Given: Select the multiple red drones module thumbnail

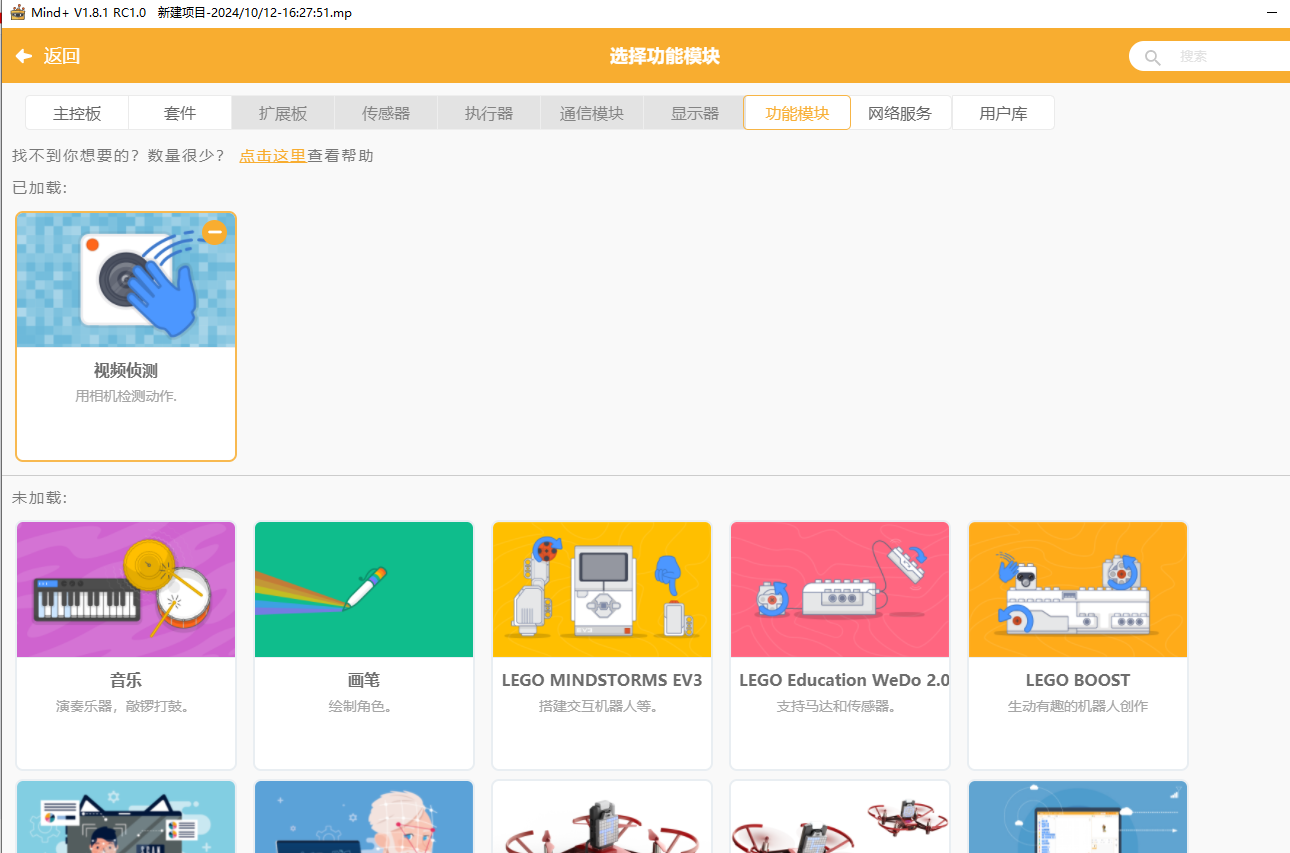Looking at the screenshot, I should [x=840, y=817].
